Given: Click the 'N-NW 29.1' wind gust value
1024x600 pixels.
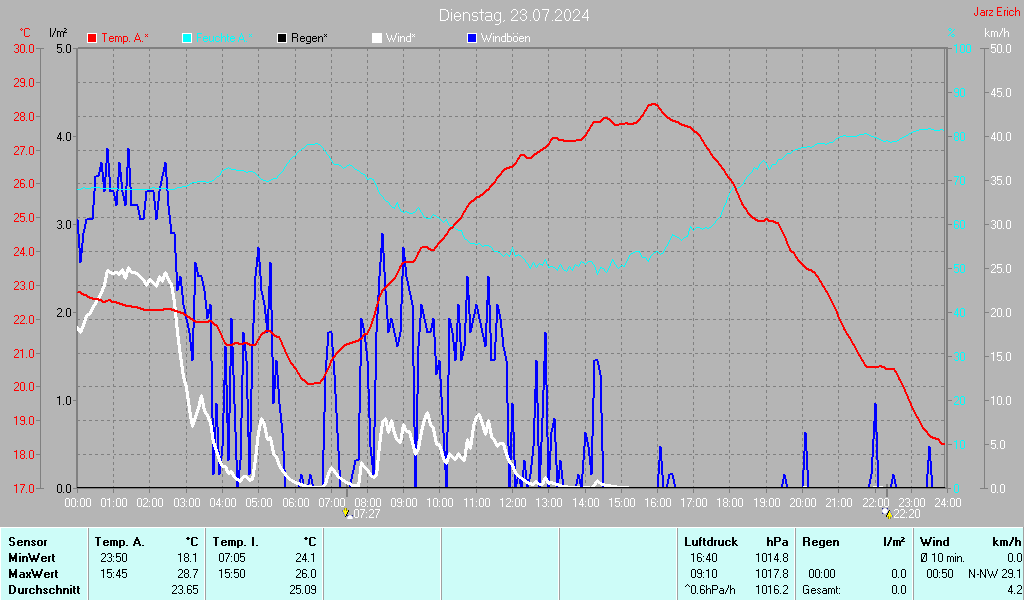Looking at the screenshot, I should [x=995, y=574].
